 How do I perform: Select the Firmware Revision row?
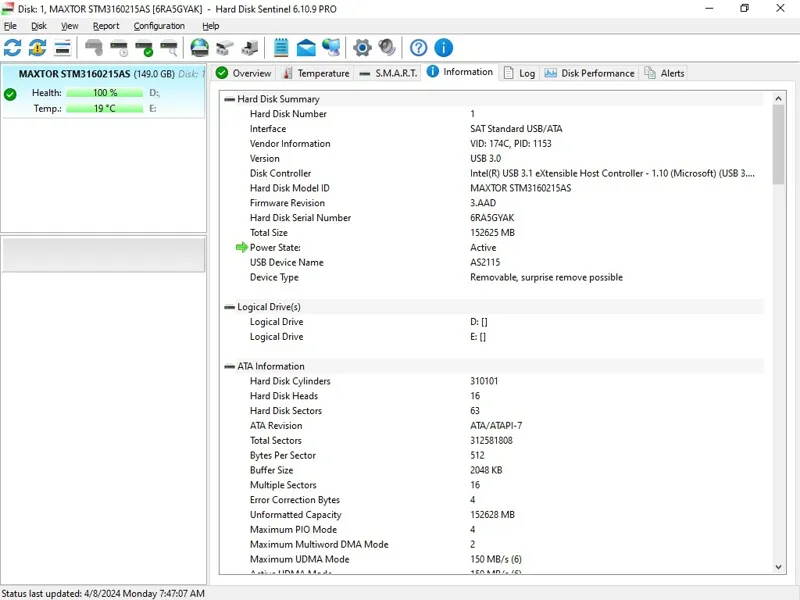coord(492,203)
